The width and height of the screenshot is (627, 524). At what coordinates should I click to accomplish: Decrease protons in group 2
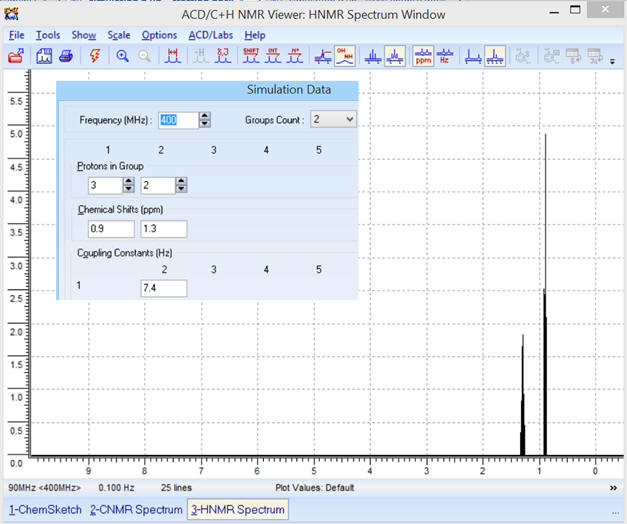tap(181, 189)
